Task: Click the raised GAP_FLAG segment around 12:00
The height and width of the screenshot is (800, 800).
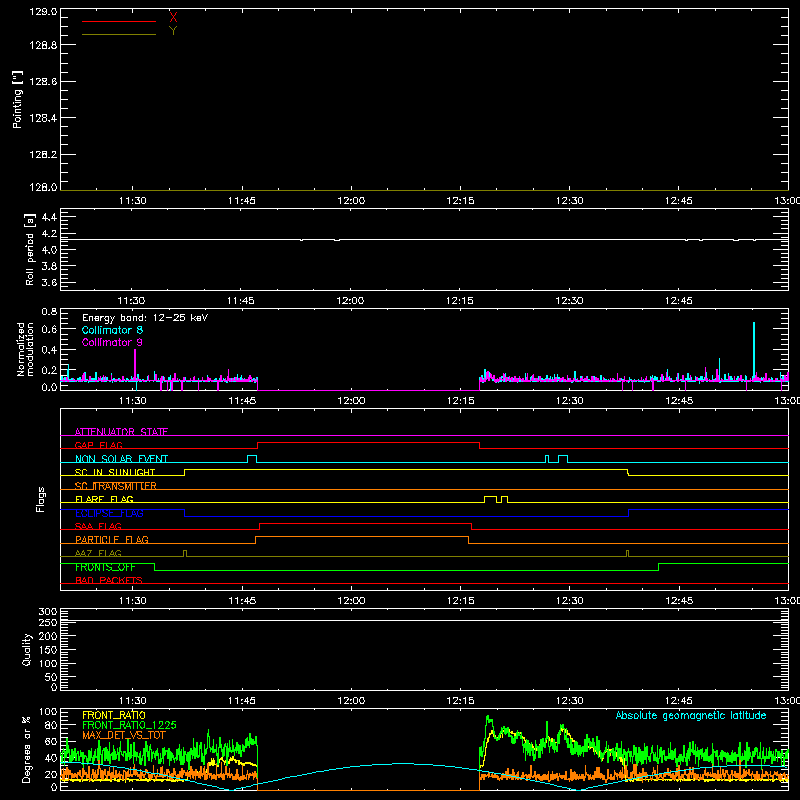Action: pos(368,443)
